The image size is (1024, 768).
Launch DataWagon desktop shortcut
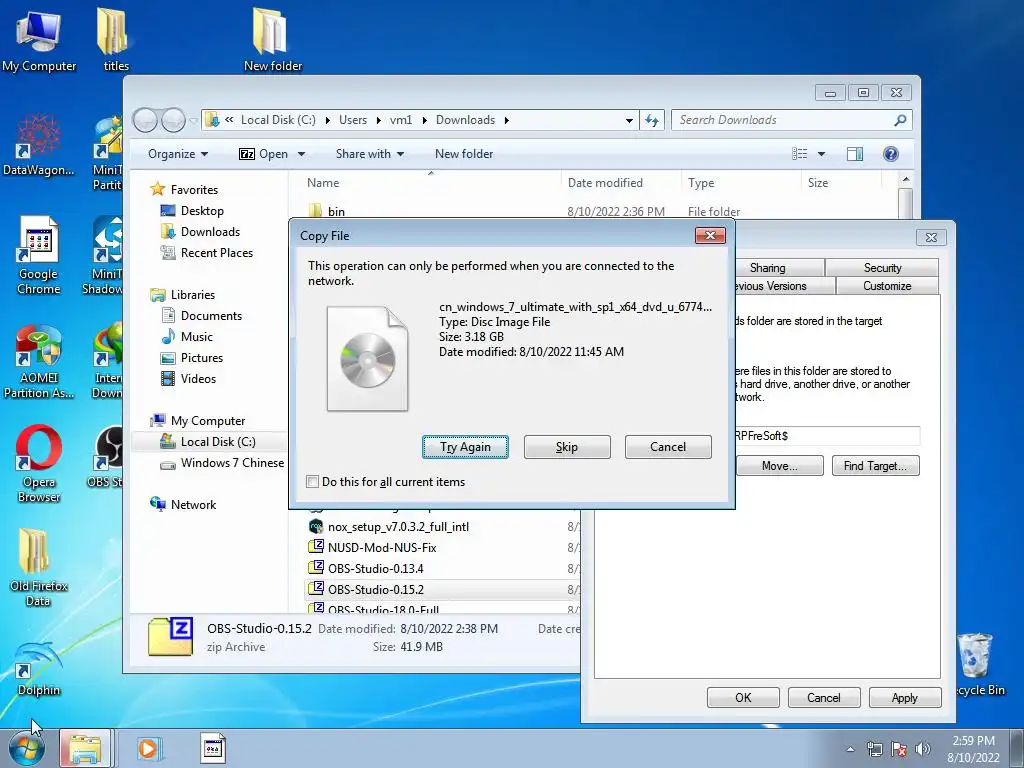(x=39, y=145)
